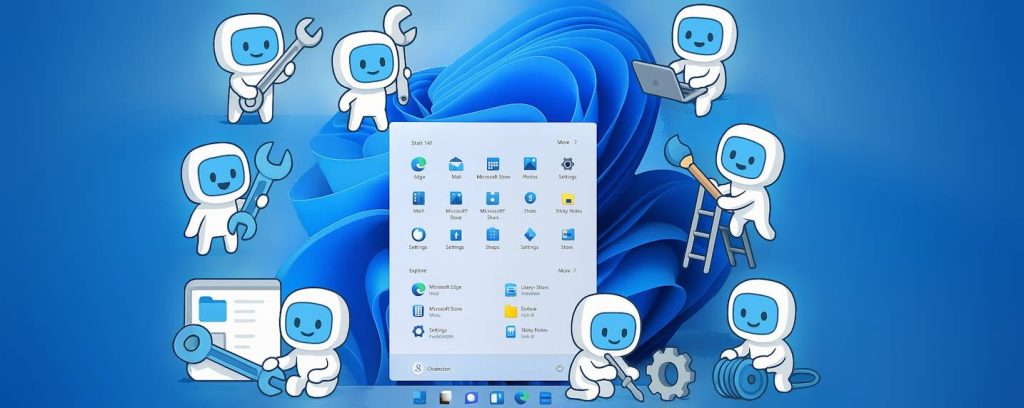The height and width of the screenshot is (408, 1024).
Task: Click the power button in the Start menu
Action: pyautogui.click(x=560, y=369)
